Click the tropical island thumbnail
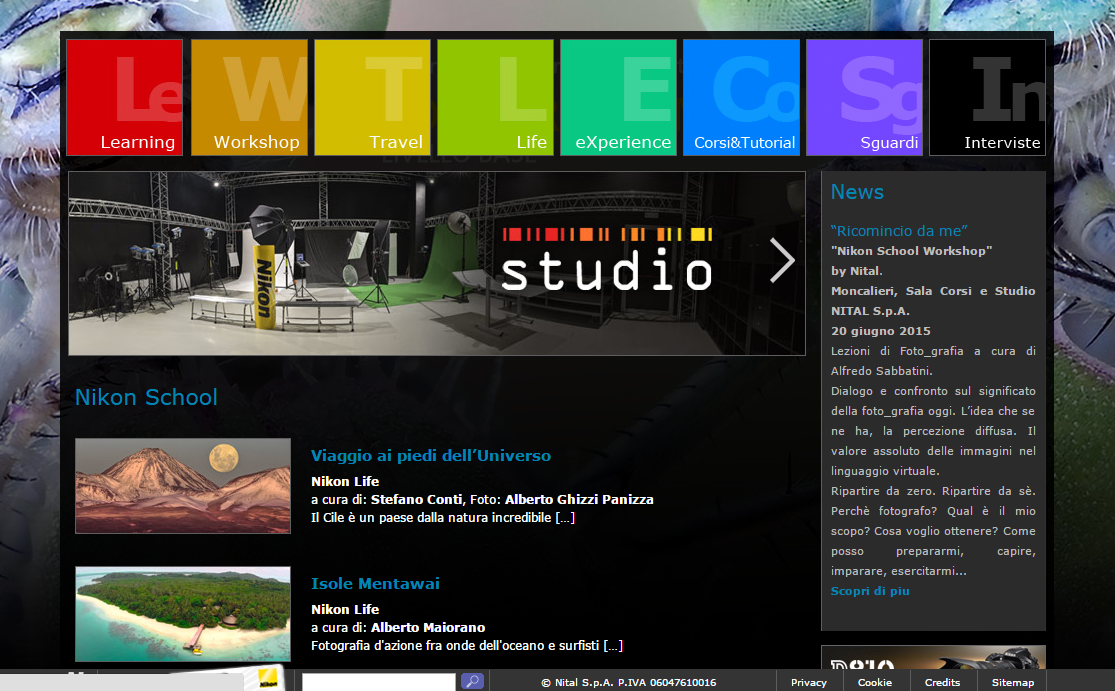1115x691 pixels. point(183,614)
